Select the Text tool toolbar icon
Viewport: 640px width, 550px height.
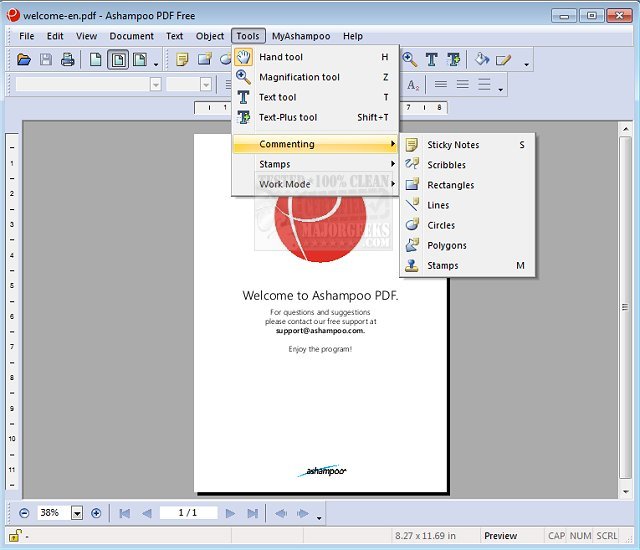(x=431, y=60)
